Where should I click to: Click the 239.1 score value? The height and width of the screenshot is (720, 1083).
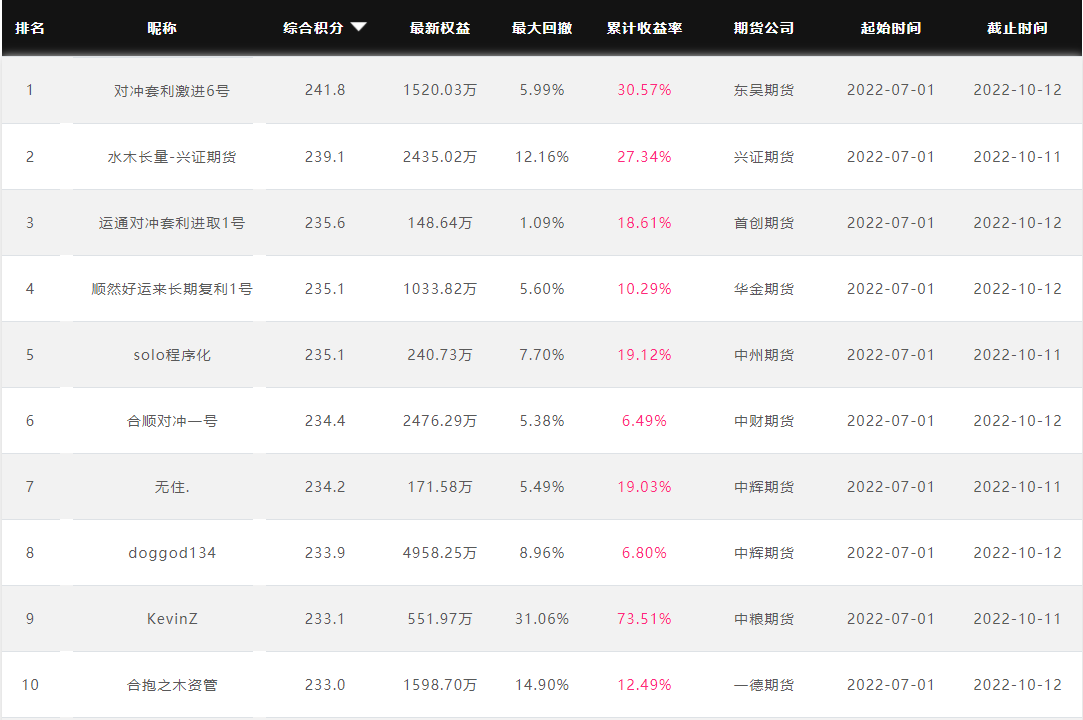tap(325, 157)
